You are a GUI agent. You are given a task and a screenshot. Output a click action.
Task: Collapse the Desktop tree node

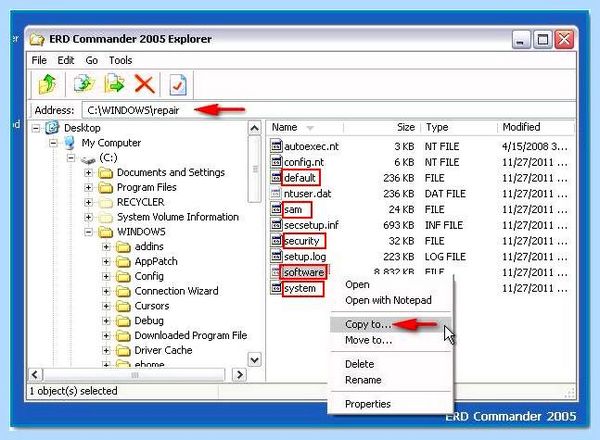click(36, 128)
